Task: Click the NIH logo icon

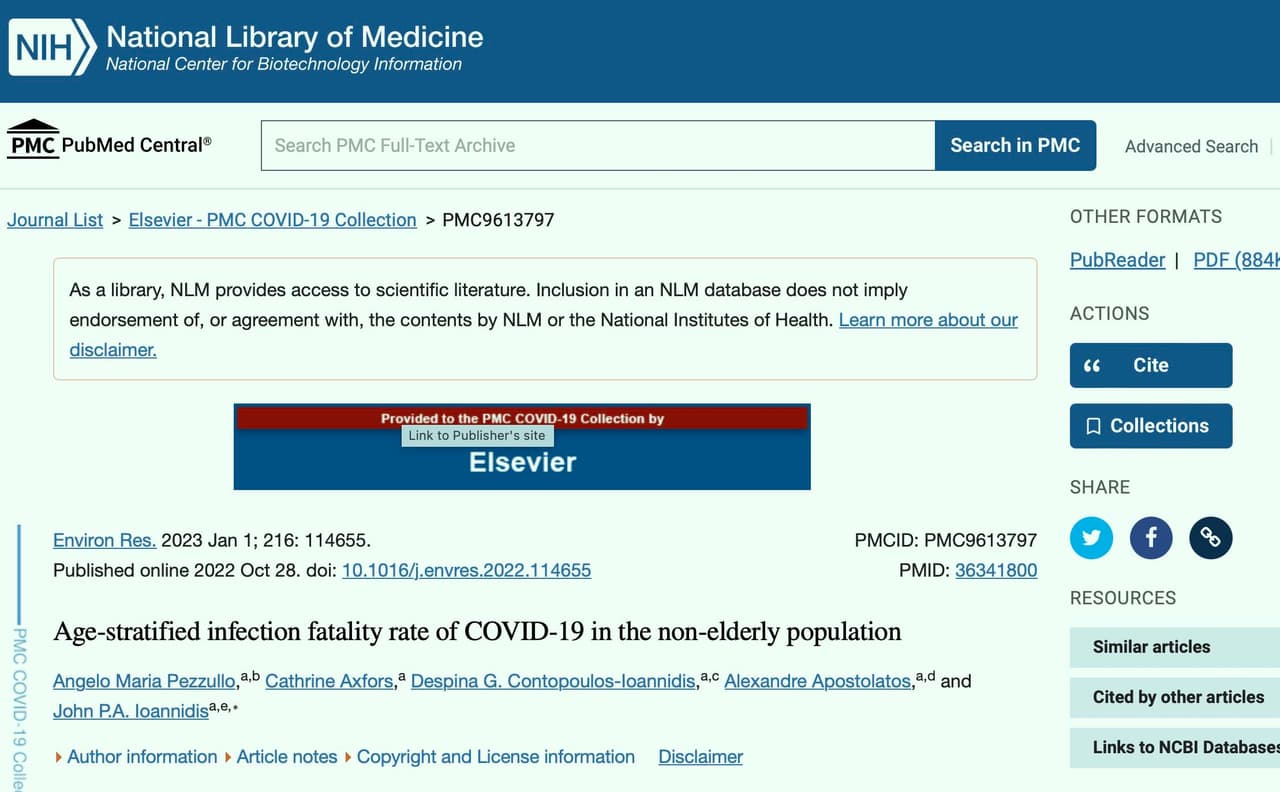Action: pos(53,47)
